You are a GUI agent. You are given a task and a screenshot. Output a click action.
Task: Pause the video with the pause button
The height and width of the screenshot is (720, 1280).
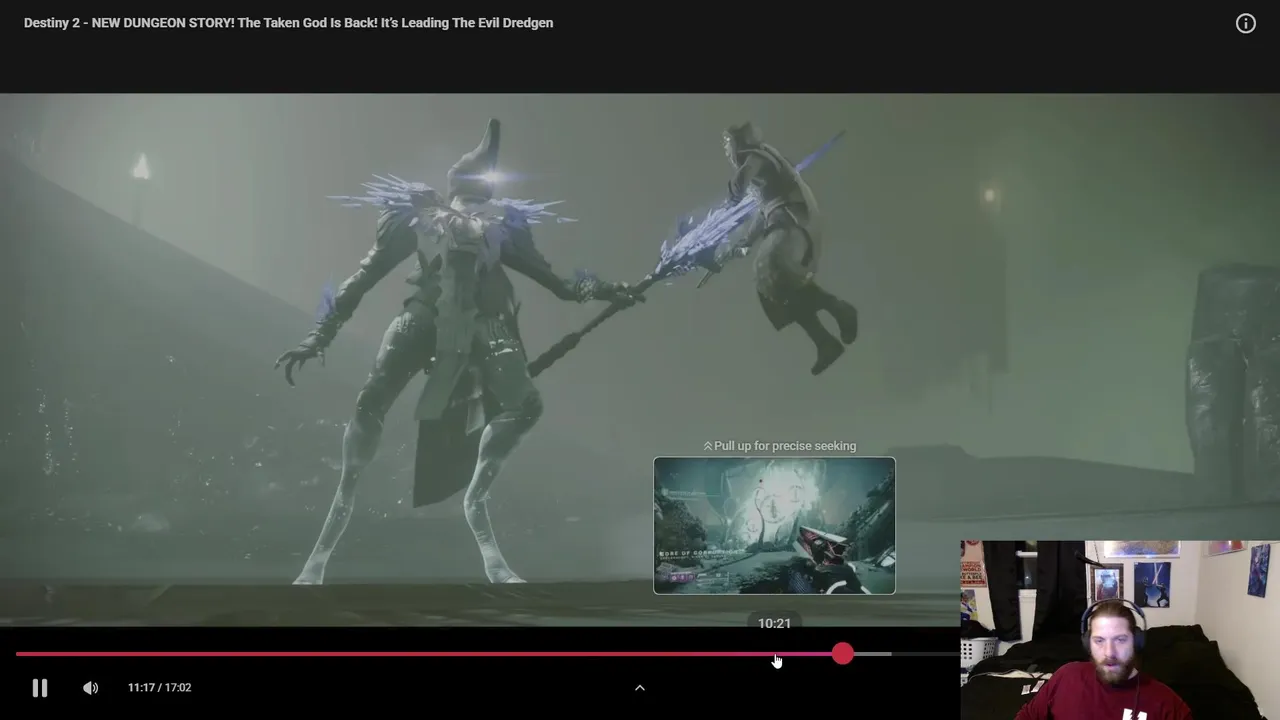pos(40,688)
